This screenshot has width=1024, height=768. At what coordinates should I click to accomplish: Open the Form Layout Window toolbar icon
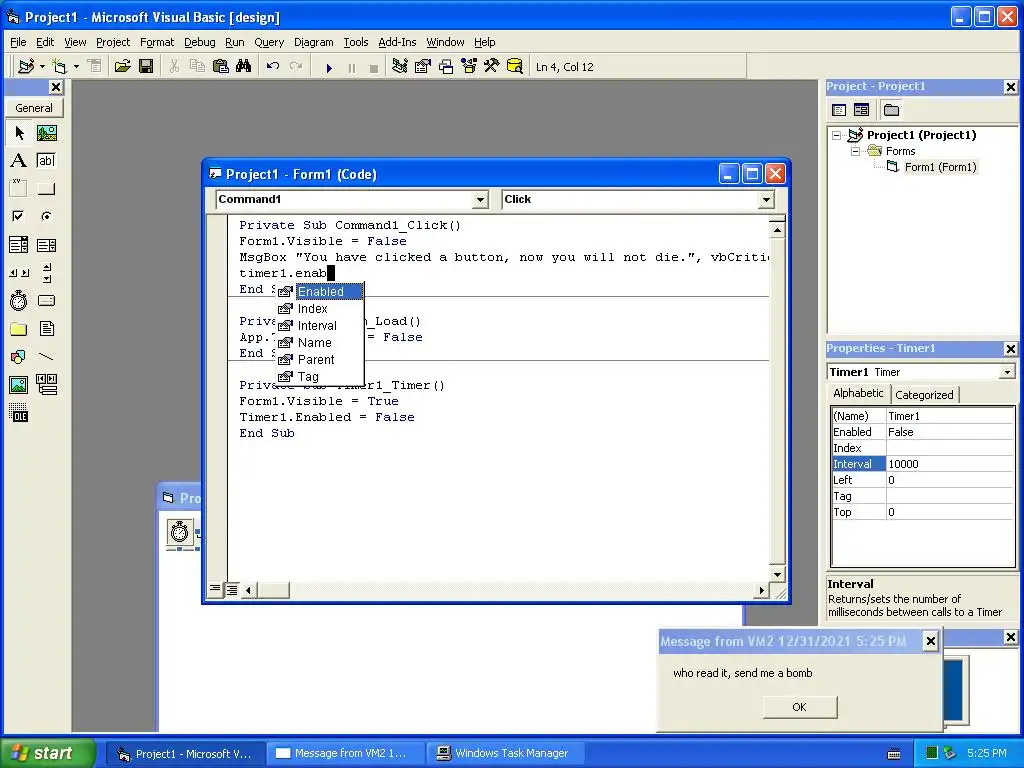pos(446,66)
